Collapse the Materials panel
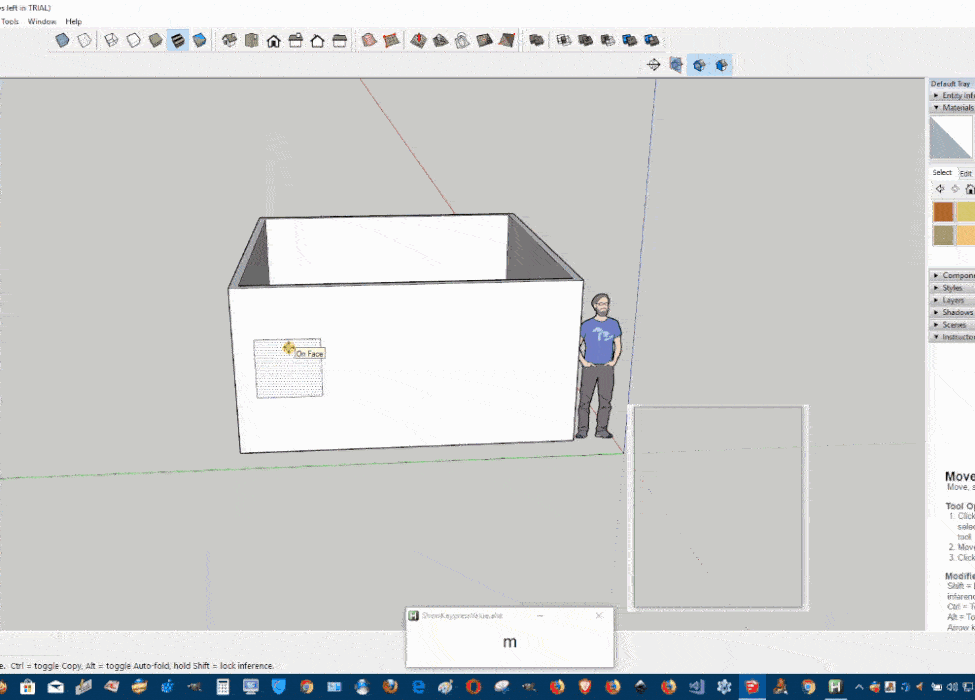This screenshot has height=700, width=975. [x=952, y=108]
